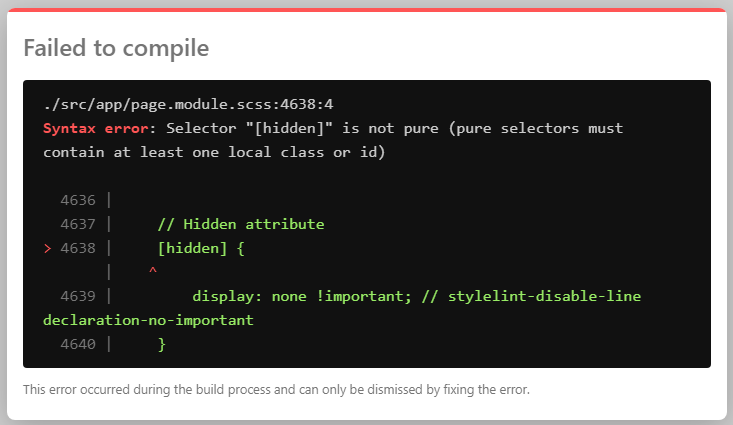Click the wrapped "declaration-no-important" text
Screen dimensions: 733x425
[148, 320]
